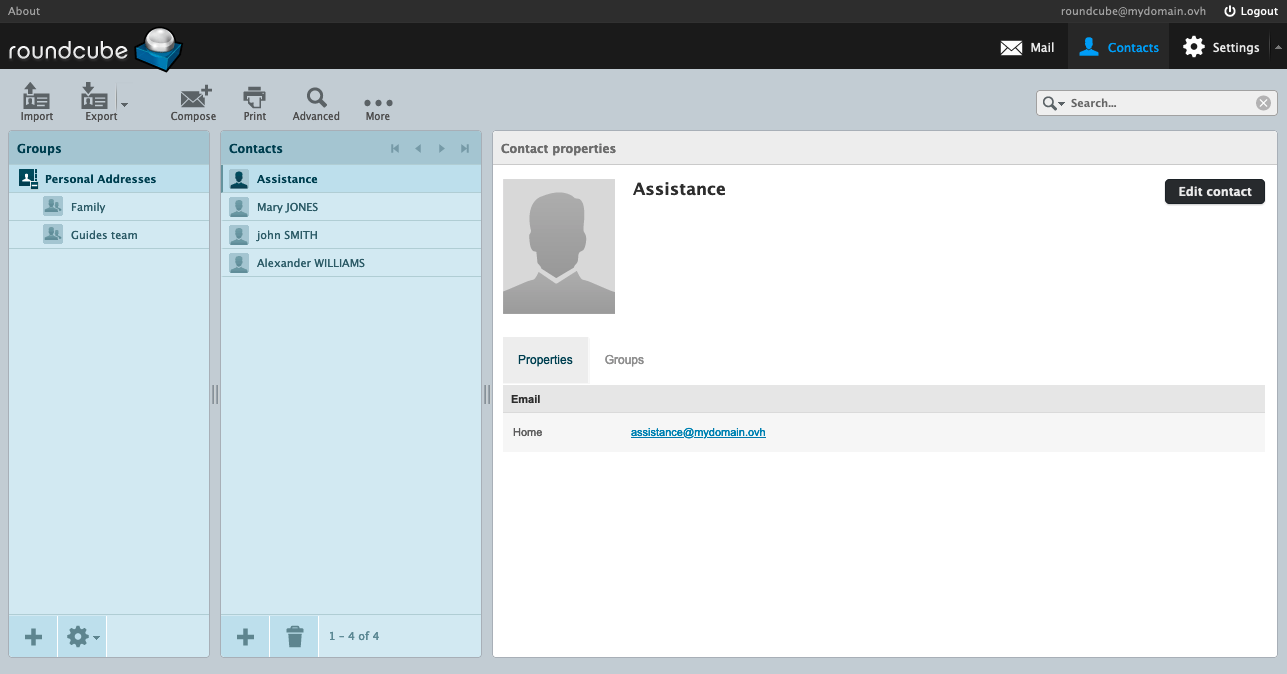
Task: Click the Compose message icon
Action: (x=193, y=102)
